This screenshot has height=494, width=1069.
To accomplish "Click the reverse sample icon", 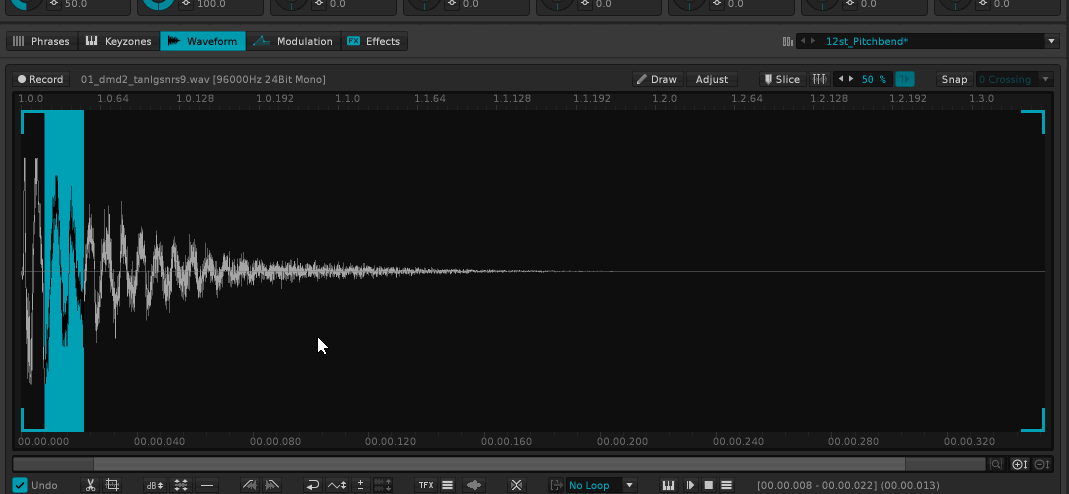I will tap(312, 485).
